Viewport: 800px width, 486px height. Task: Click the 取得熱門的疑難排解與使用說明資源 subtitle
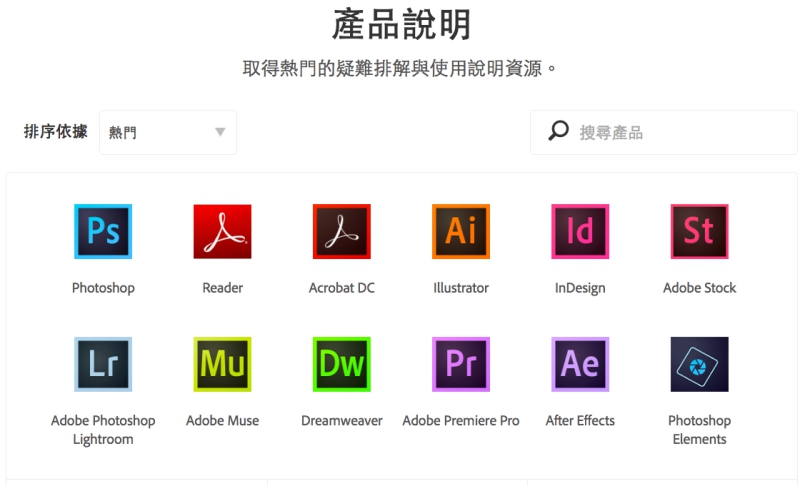pos(399,68)
